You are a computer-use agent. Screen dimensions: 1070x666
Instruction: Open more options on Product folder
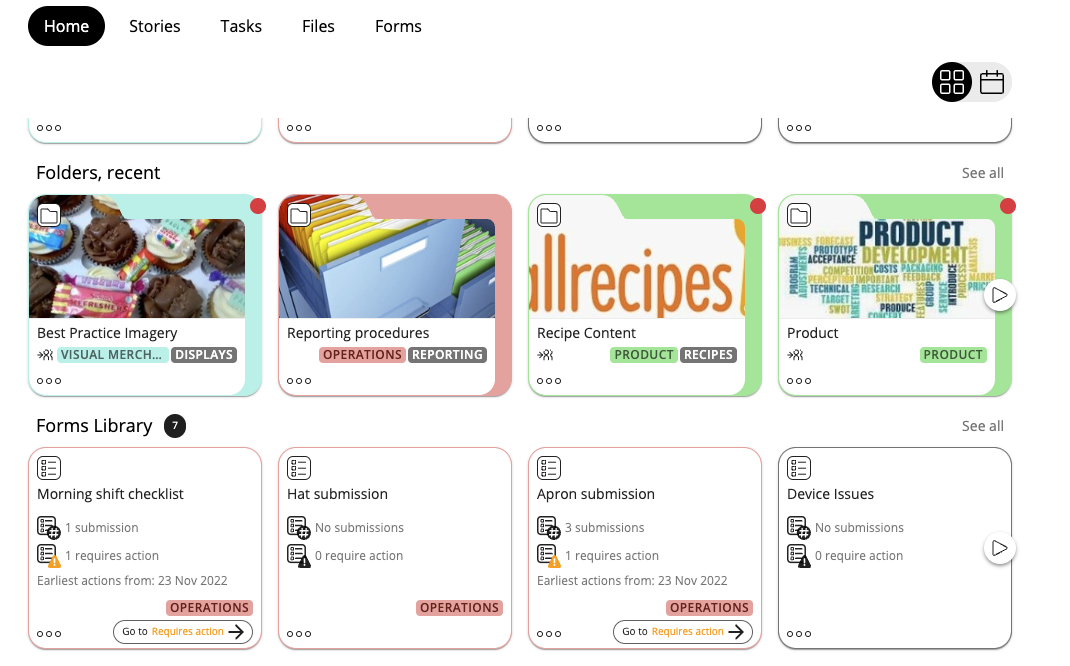[798, 381]
